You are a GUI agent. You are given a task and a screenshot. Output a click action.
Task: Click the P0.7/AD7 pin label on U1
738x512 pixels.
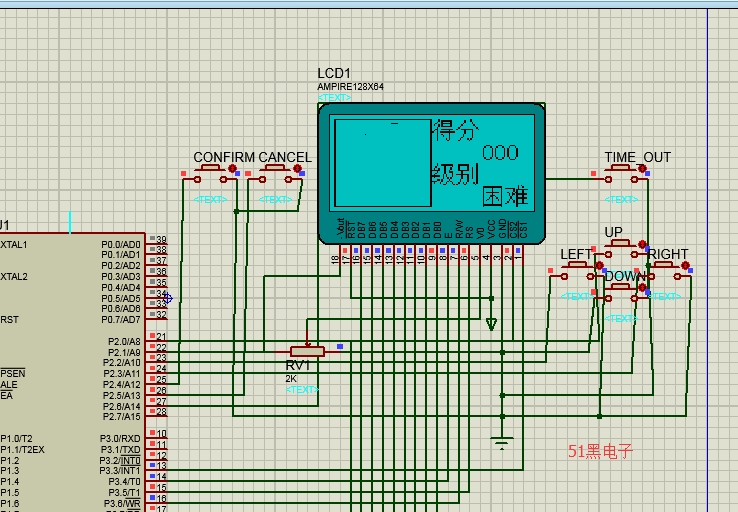[121, 320]
